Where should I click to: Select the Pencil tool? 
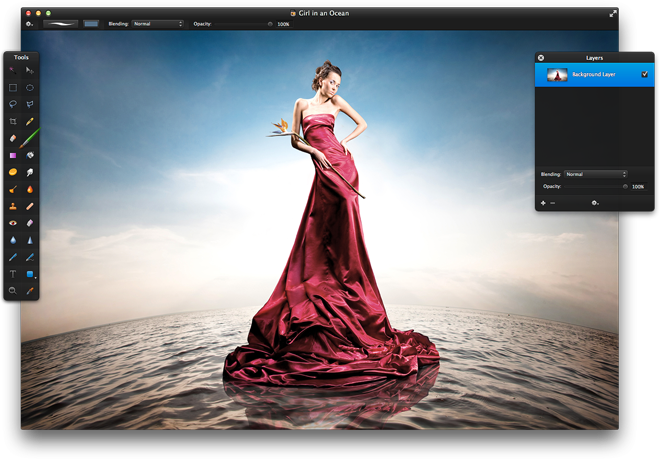click(x=29, y=121)
